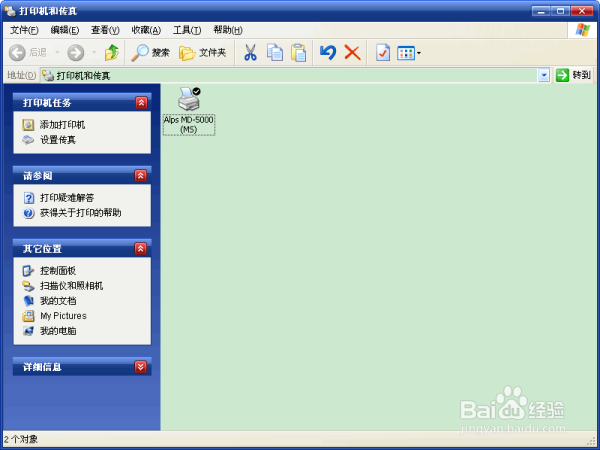Open 我的电脑 link
Image resolution: width=600 pixels, height=450 pixels.
tap(58, 331)
